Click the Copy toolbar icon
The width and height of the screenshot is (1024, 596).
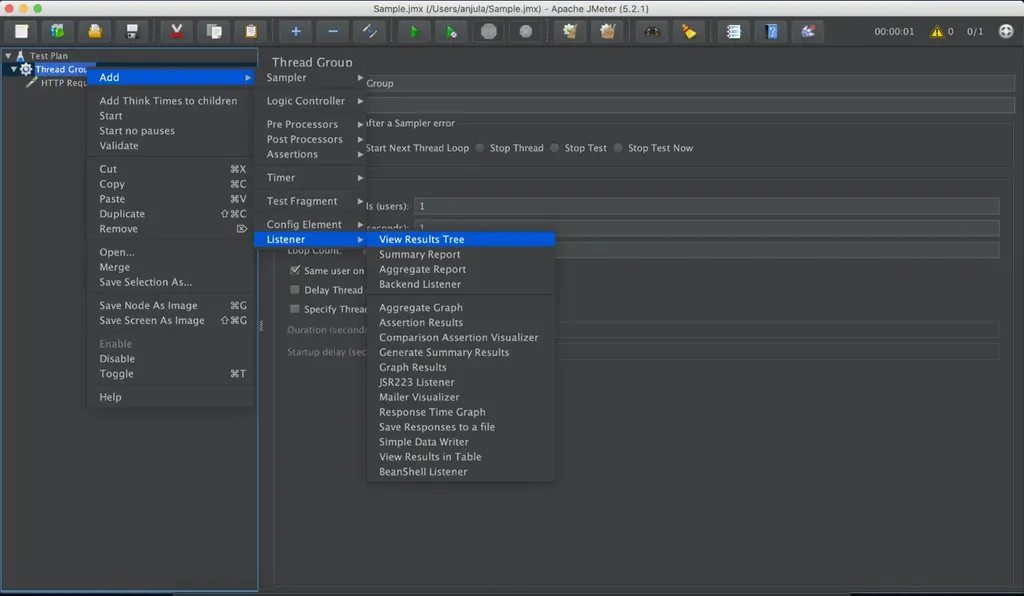point(214,31)
